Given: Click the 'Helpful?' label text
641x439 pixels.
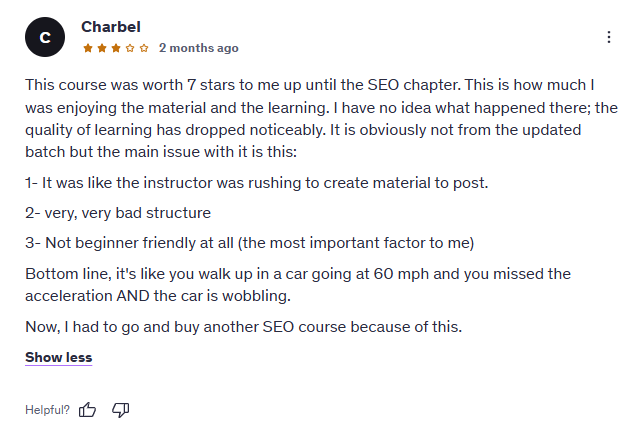Looking at the screenshot, I should (47, 410).
